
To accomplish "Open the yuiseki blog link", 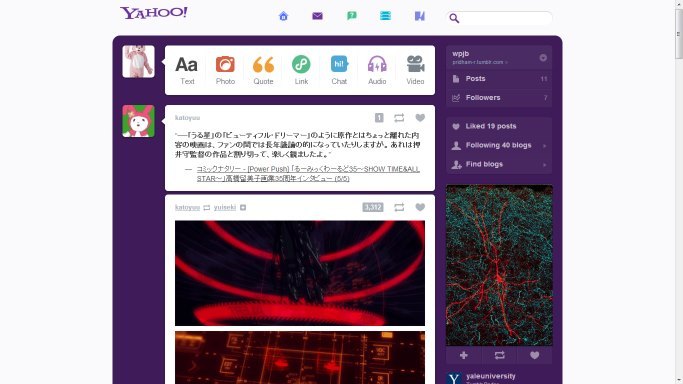I will pos(225,207).
